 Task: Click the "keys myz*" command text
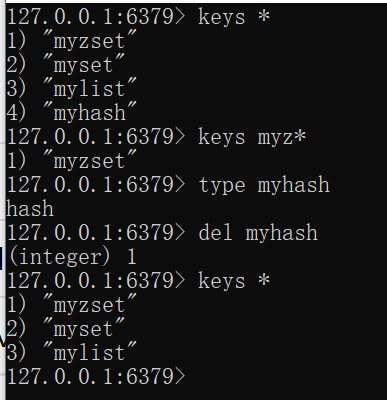tap(252, 137)
